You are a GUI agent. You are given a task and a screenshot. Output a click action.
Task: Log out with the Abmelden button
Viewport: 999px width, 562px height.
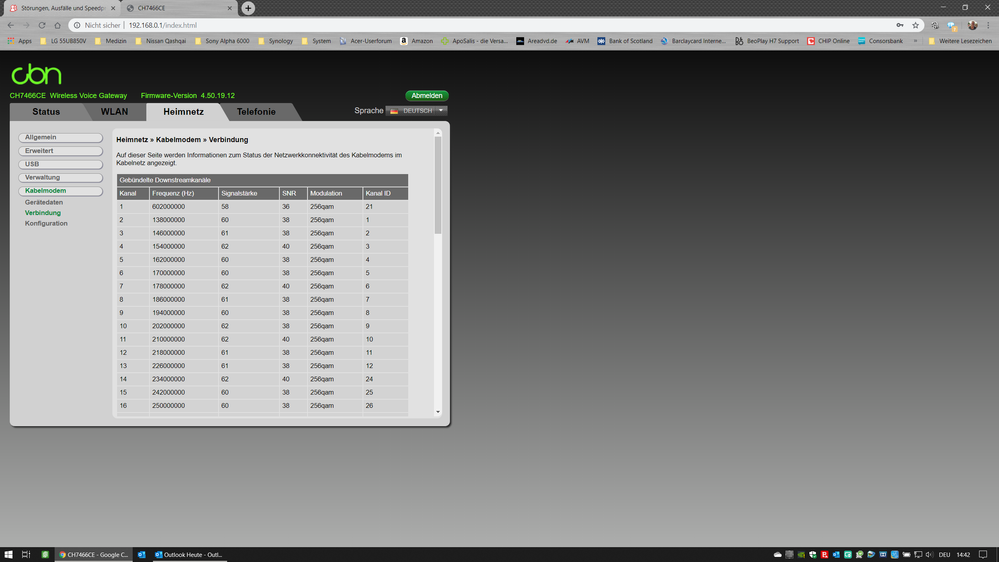coord(426,96)
